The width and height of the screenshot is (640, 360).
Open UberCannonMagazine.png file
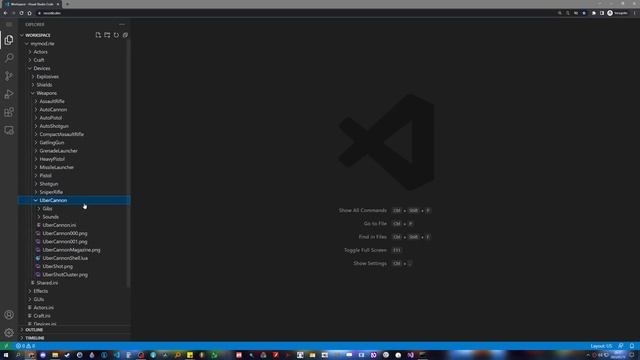[74, 250]
